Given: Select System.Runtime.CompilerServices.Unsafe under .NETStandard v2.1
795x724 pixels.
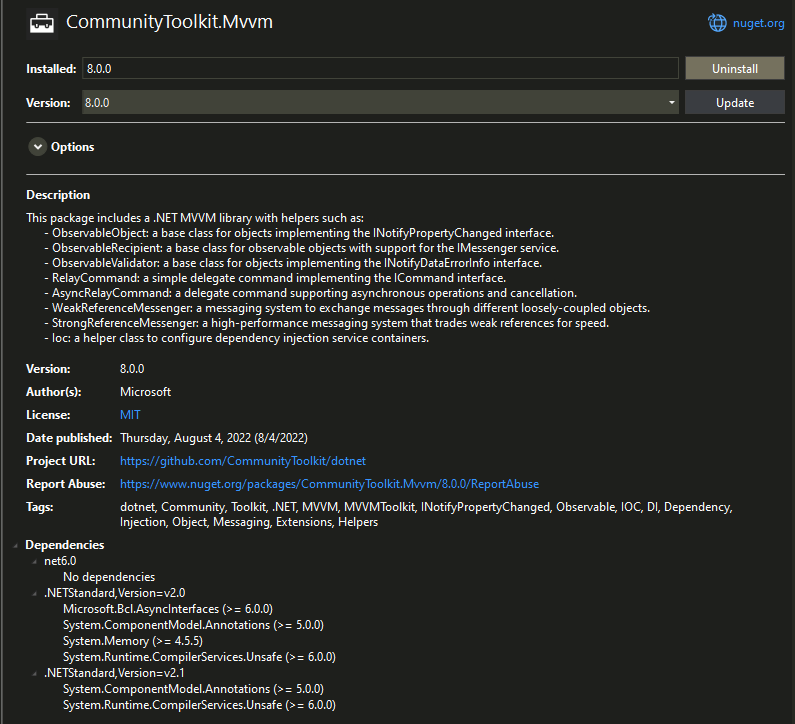Looking at the screenshot, I should pos(199,705).
